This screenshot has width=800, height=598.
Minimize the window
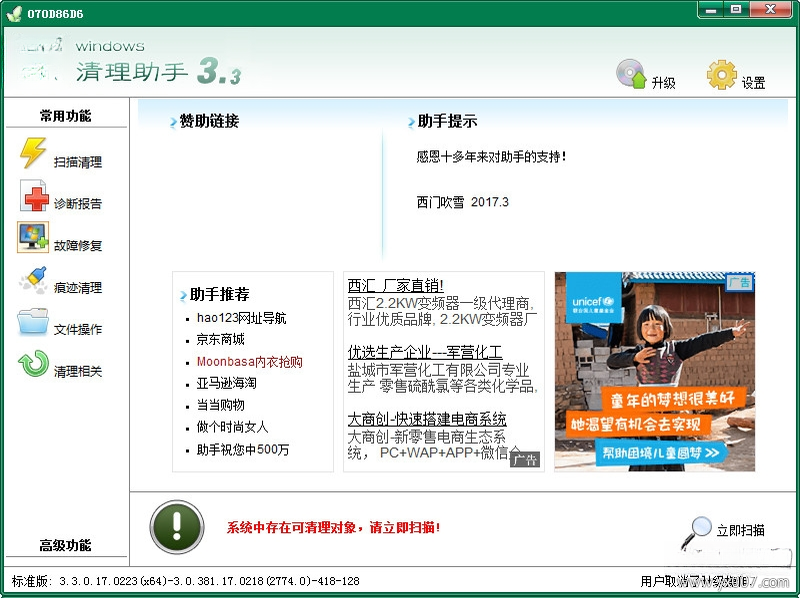711,10
